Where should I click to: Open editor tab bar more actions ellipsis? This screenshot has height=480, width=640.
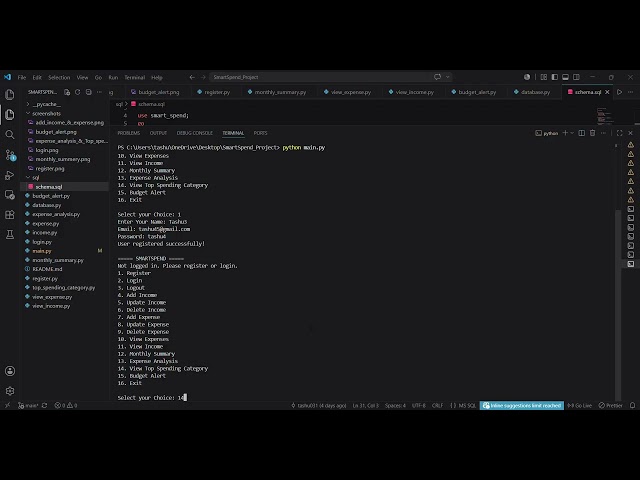click(630, 92)
